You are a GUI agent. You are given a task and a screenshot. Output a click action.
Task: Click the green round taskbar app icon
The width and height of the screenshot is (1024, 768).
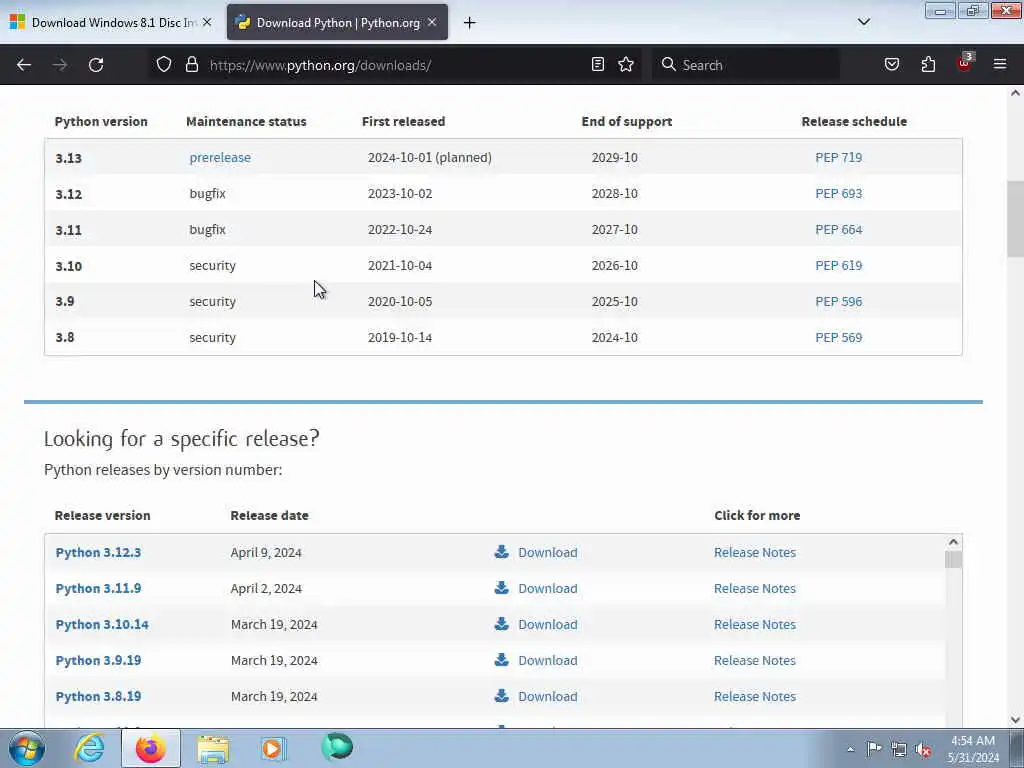pos(337,747)
